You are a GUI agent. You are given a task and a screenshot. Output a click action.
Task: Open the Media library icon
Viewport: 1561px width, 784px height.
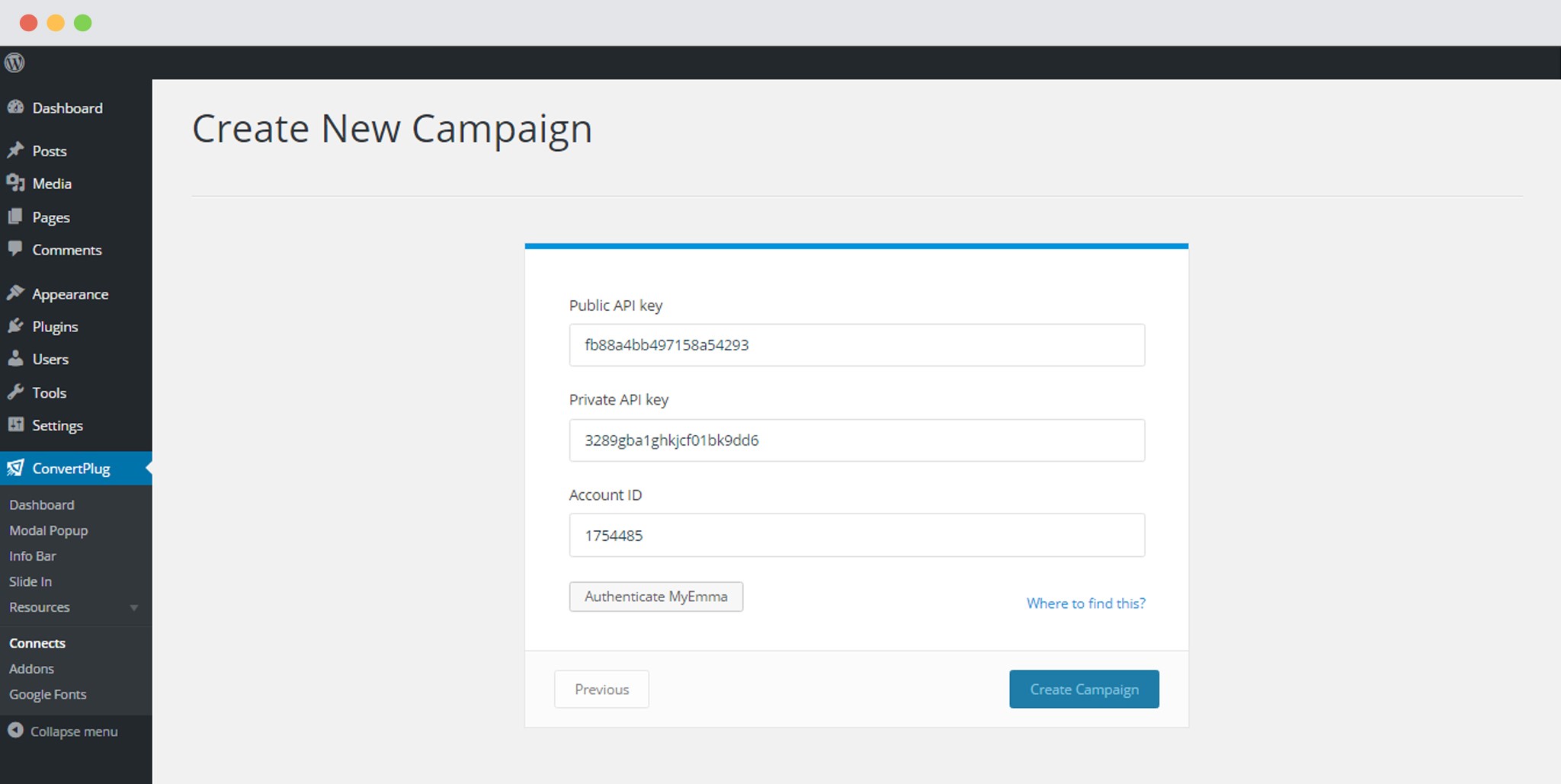[x=15, y=183]
